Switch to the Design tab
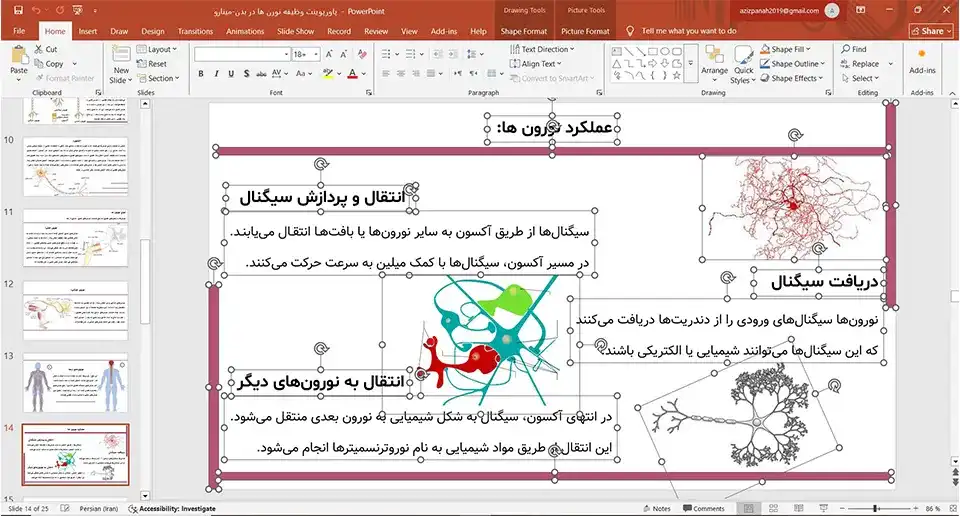Image resolution: width=960 pixels, height=516 pixels. pos(152,31)
